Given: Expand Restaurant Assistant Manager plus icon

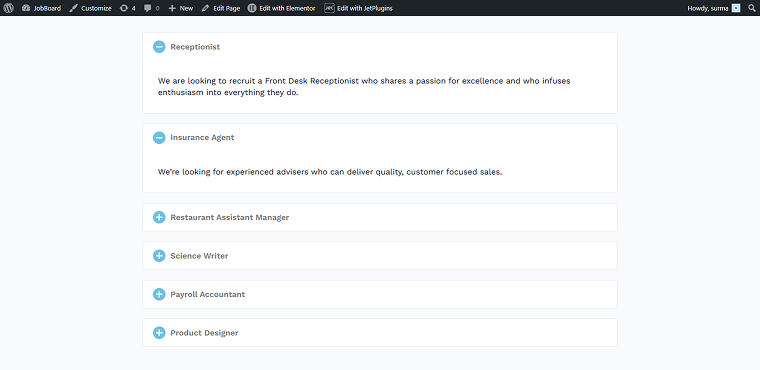Looking at the screenshot, I should [x=159, y=217].
